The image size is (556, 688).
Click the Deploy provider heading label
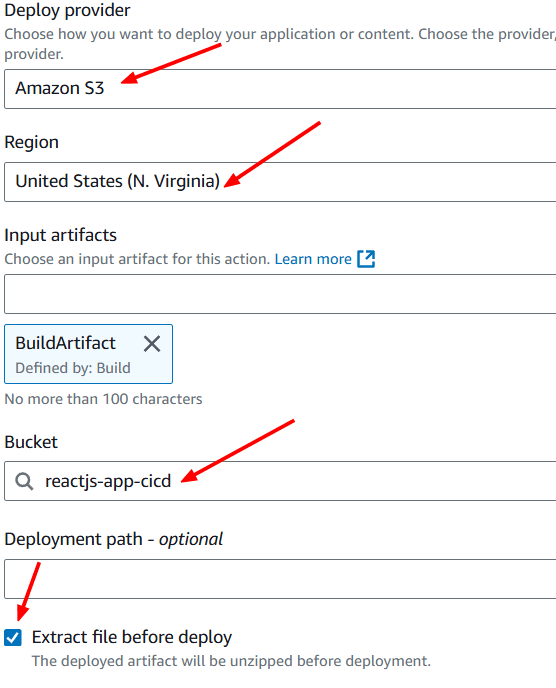click(x=67, y=10)
